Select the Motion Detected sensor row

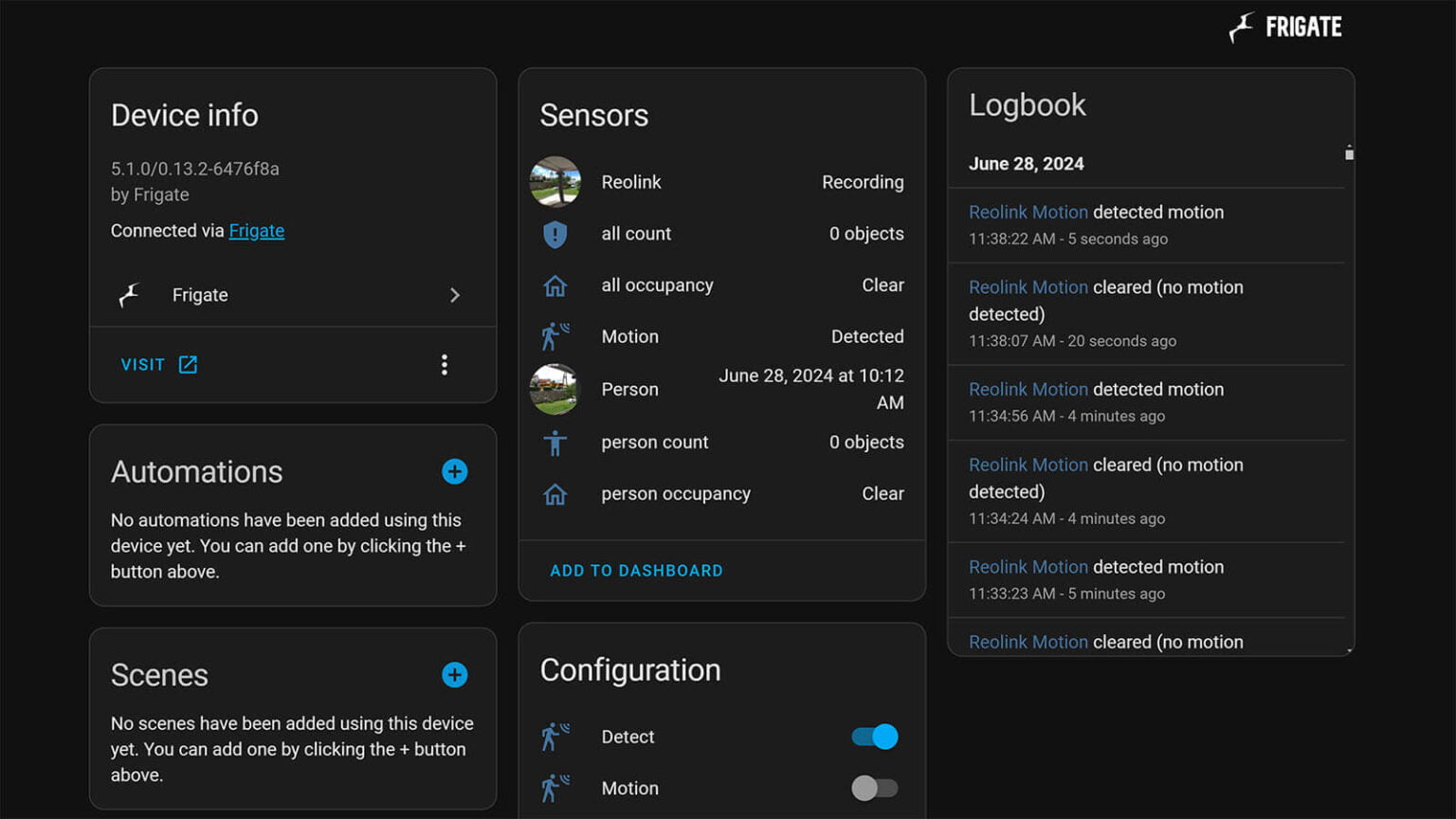pos(721,337)
